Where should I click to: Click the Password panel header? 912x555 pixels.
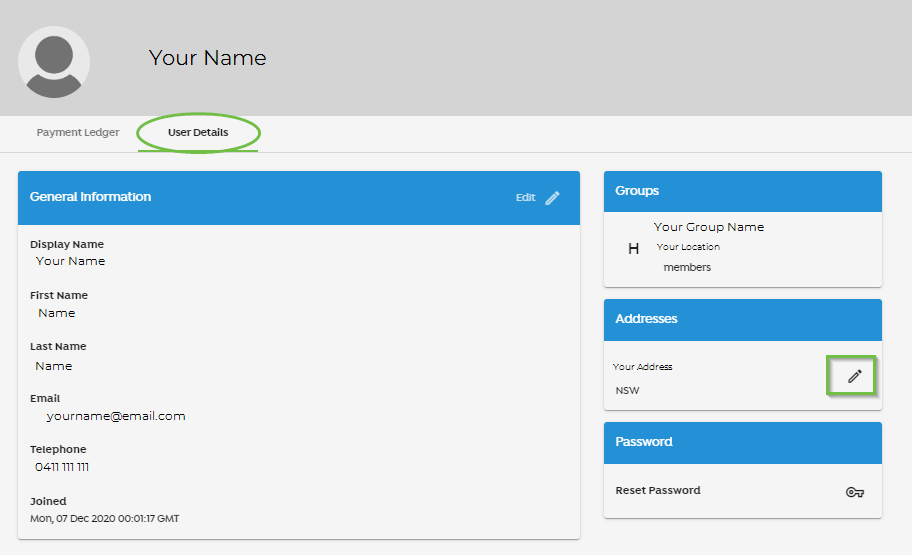(743, 443)
